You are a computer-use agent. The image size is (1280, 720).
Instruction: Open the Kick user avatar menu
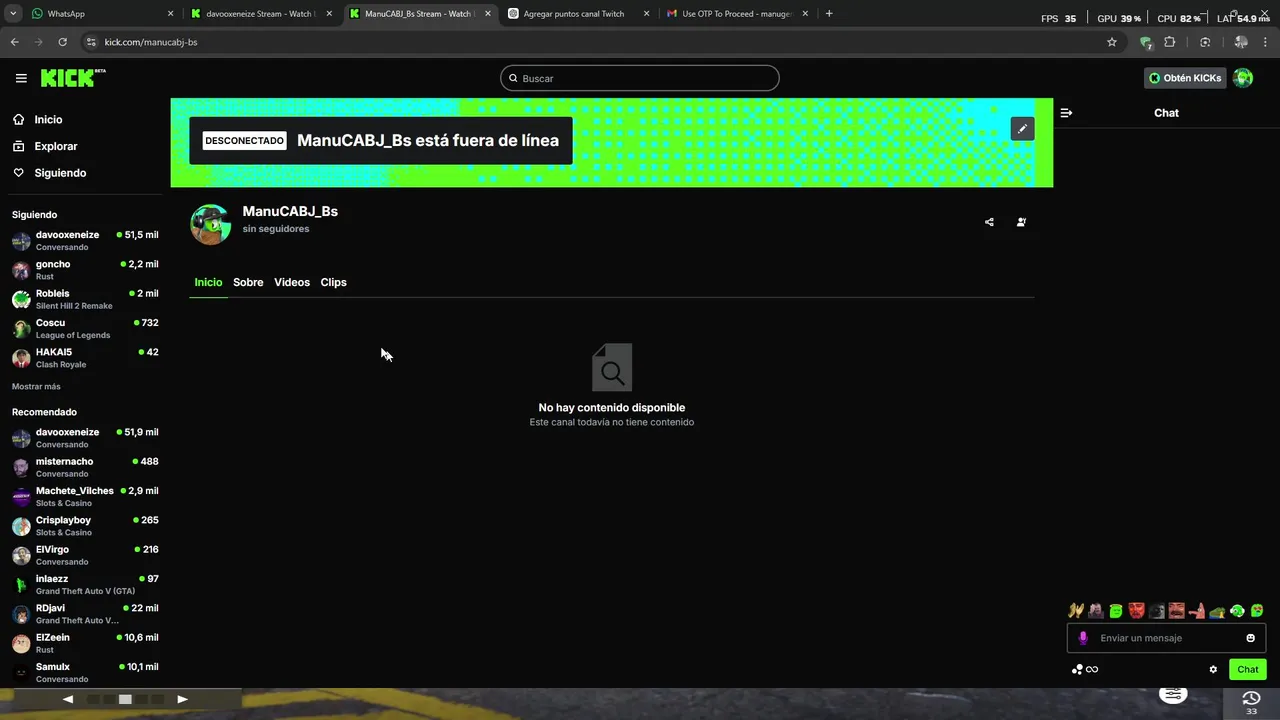coord(1243,78)
